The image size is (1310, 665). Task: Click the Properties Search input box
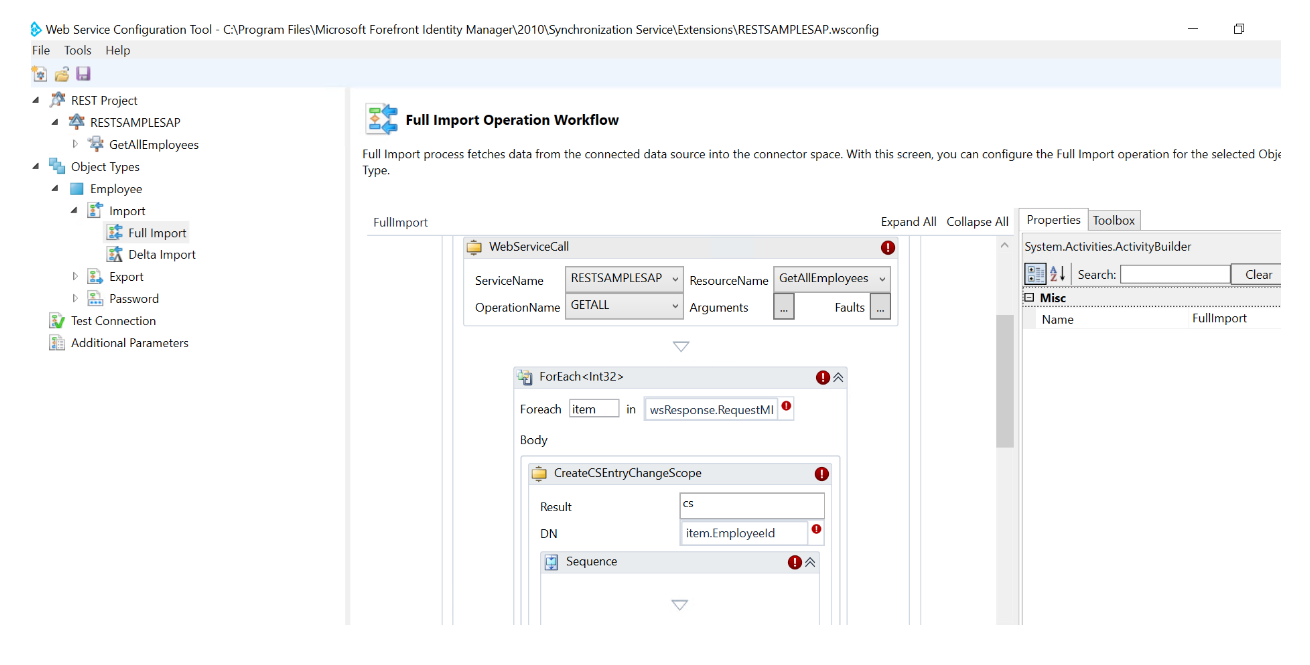[x=1175, y=274]
